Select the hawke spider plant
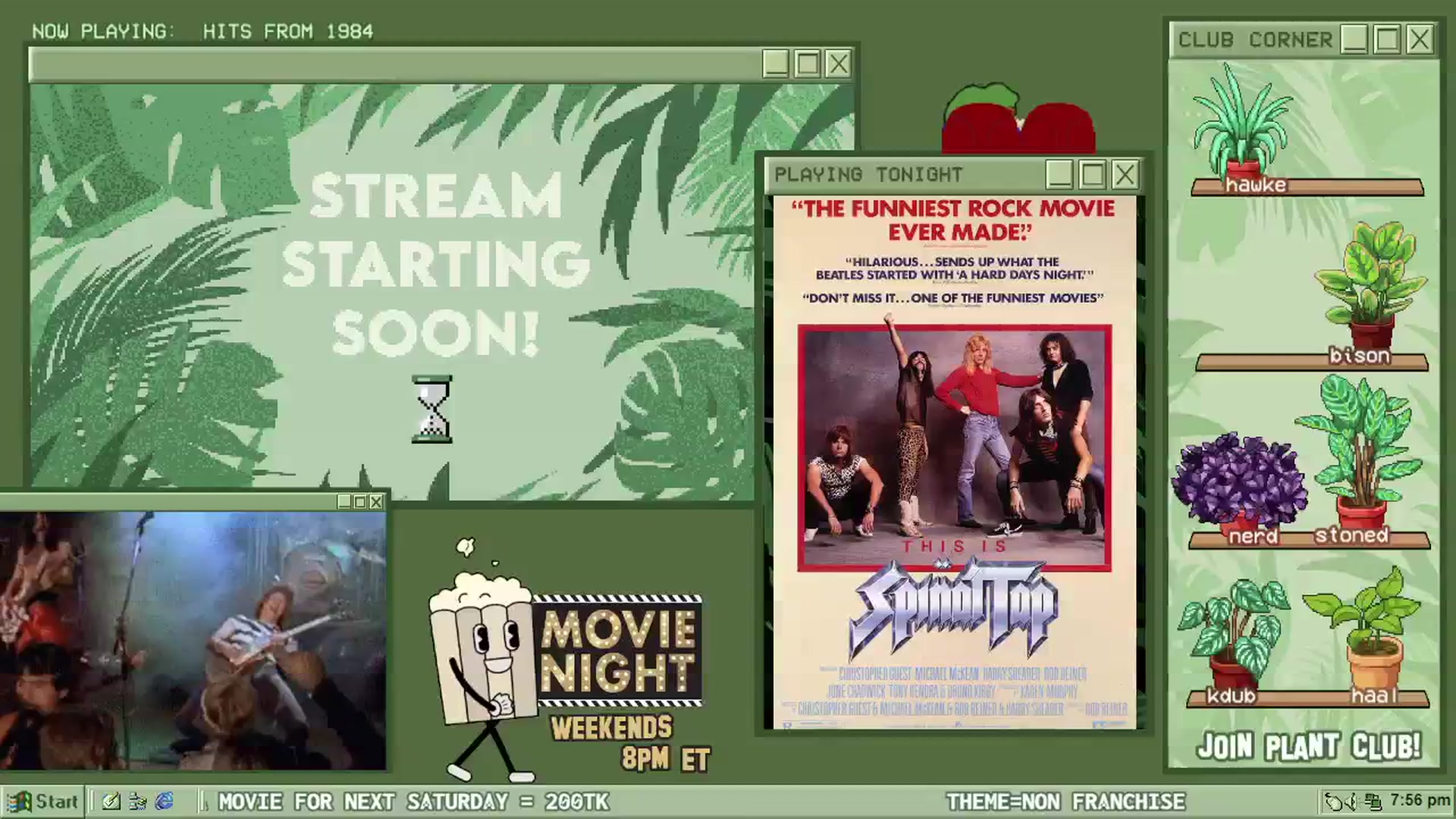This screenshot has width=1456, height=819. 1242,121
